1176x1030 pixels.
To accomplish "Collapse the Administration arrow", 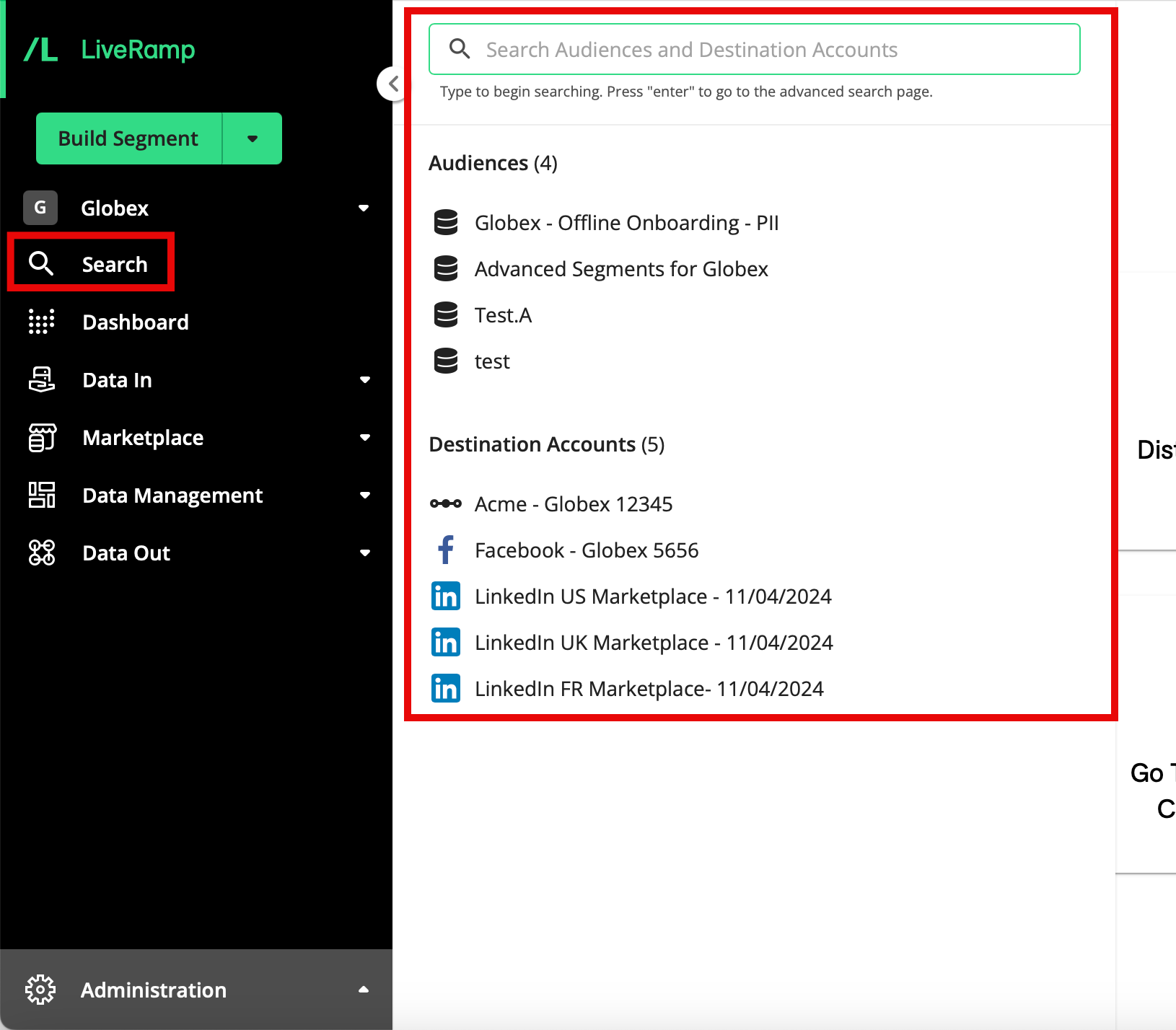I will pos(364,990).
